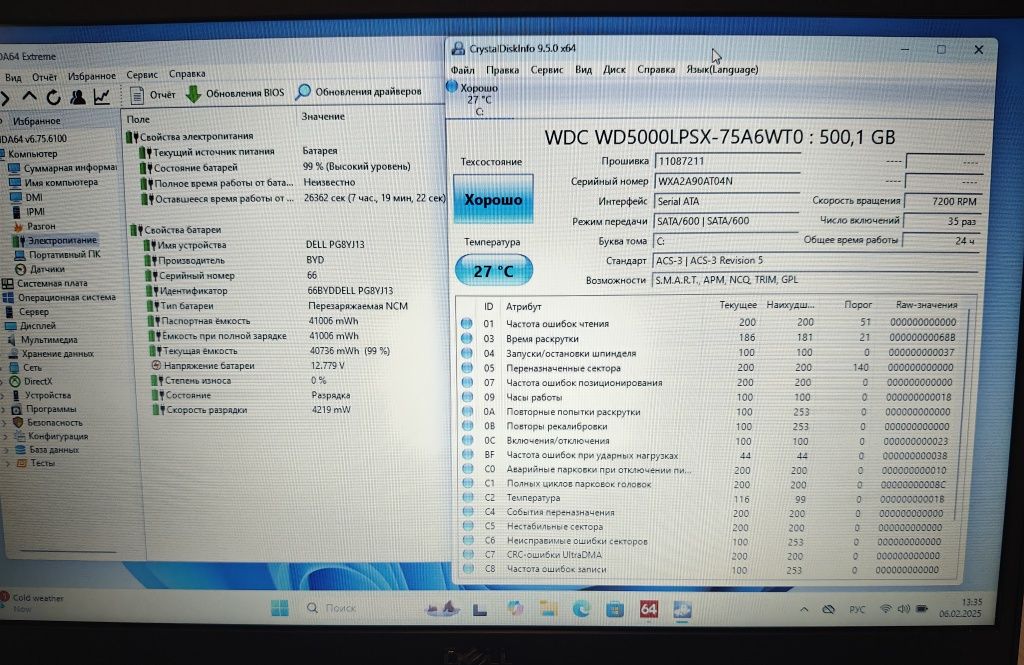Select Системная плата tree item
The height and width of the screenshot is (665, 1024).
click(45, 284)
